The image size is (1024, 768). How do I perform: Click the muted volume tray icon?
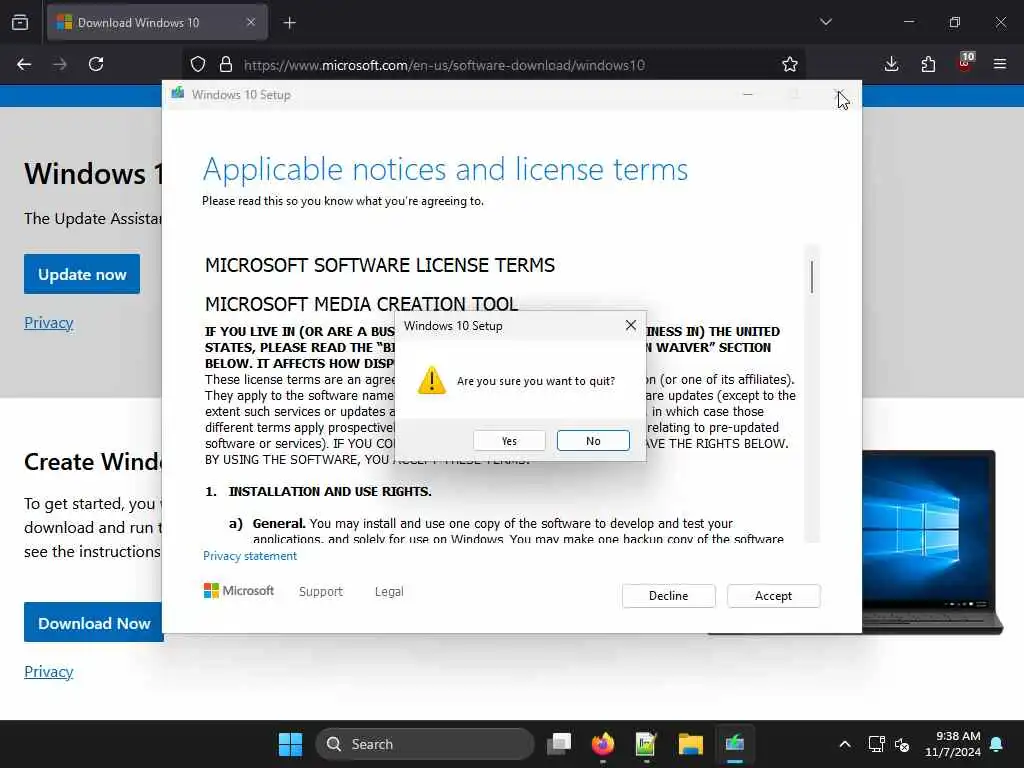click(903, 744)
